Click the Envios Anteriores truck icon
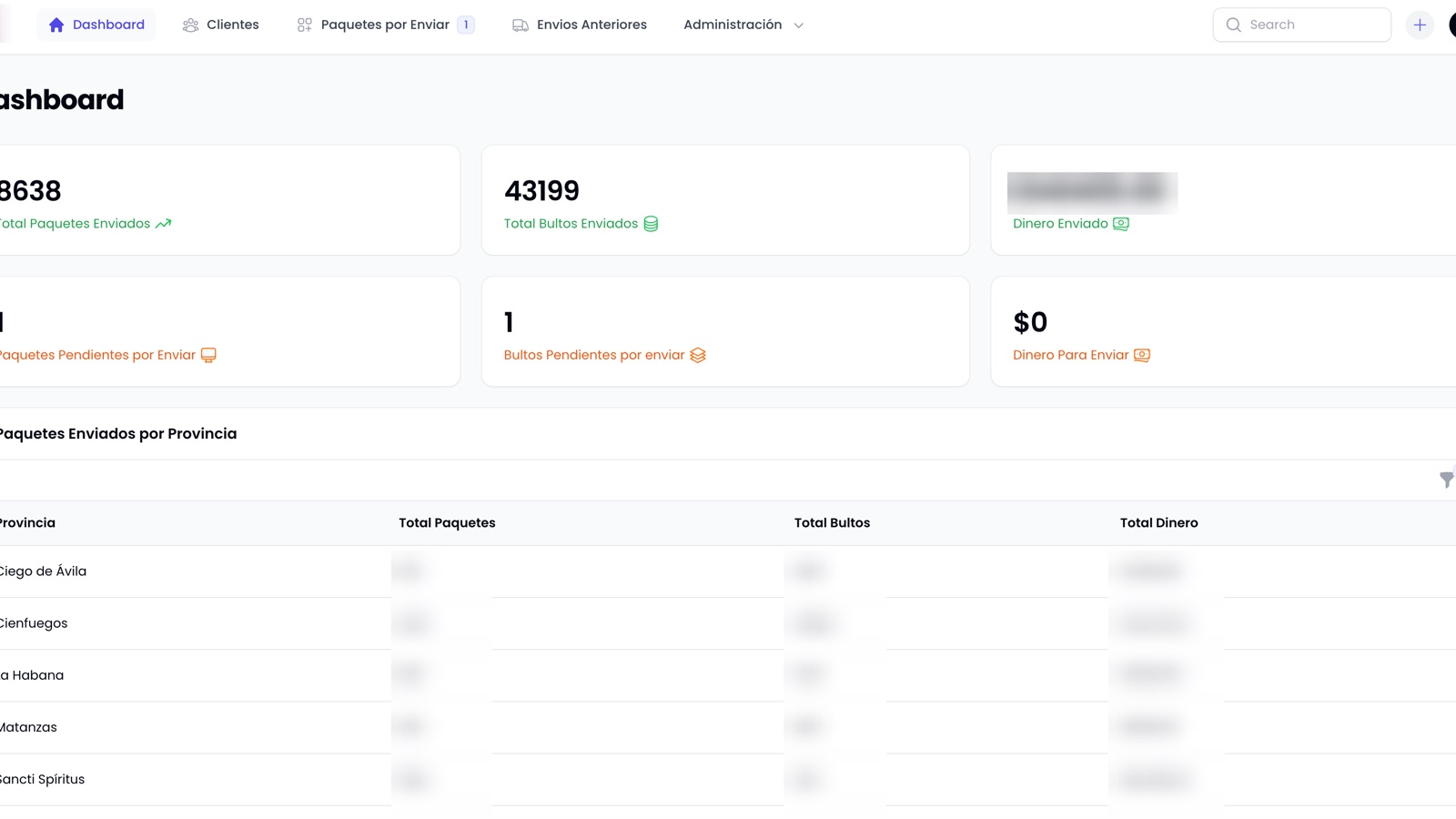The width and height of the screenshot is (1456, 819). tap(521, 25)
